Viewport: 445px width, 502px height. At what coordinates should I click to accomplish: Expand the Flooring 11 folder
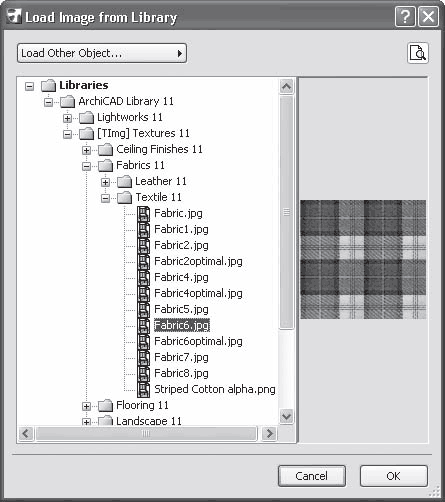(x=86, y=406)
